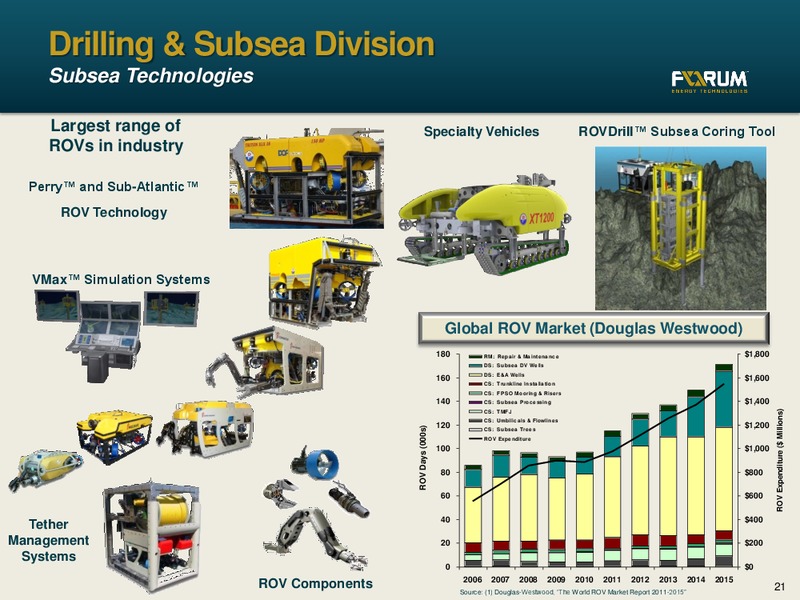Click the Douglas-Westwood source citation text
Screen dimensions: 800x600
click(x=573, y=592)
